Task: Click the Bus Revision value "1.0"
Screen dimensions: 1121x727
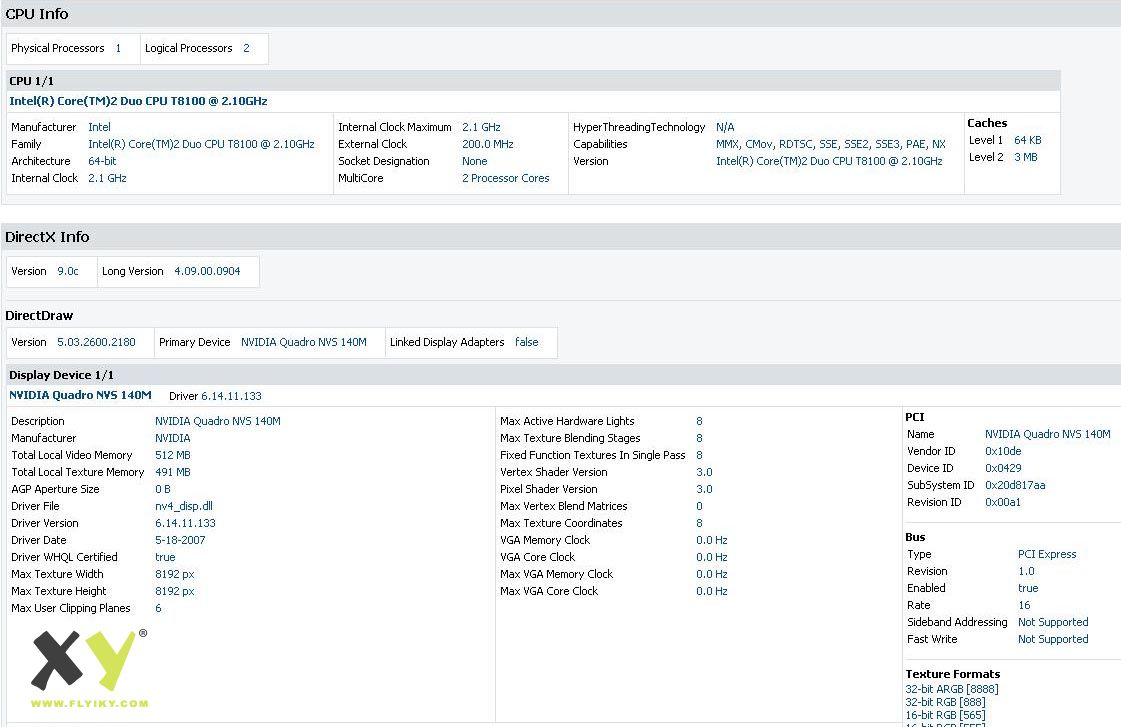Action: [x=1026, y=572]
